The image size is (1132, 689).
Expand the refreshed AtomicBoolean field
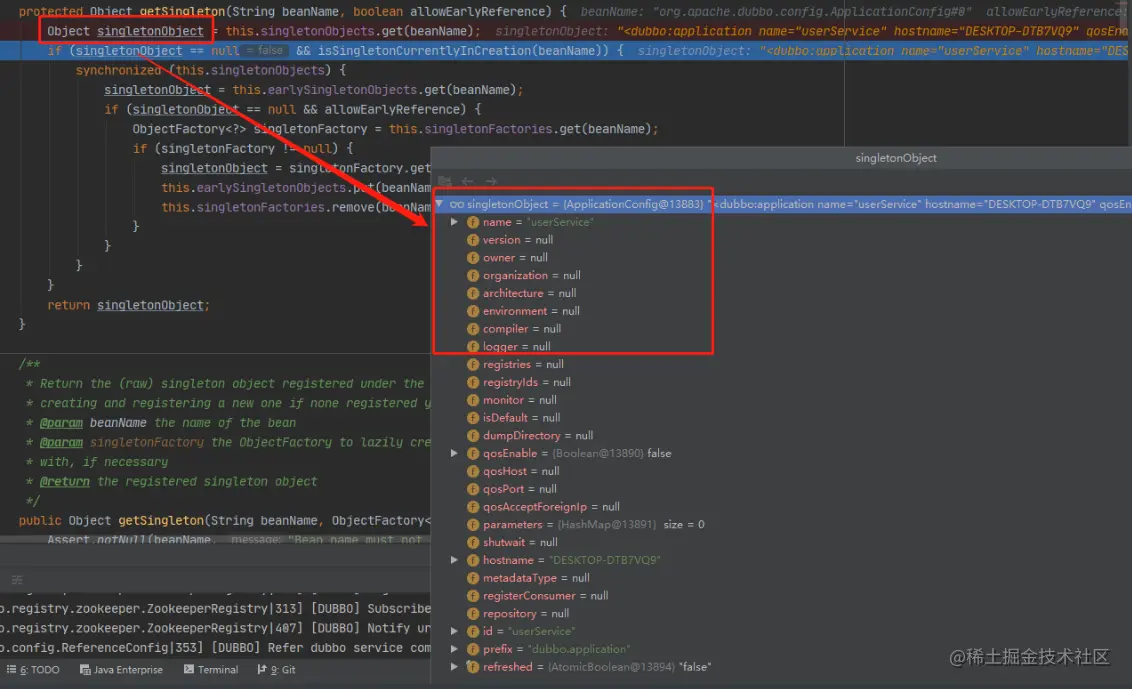(454, 667)
